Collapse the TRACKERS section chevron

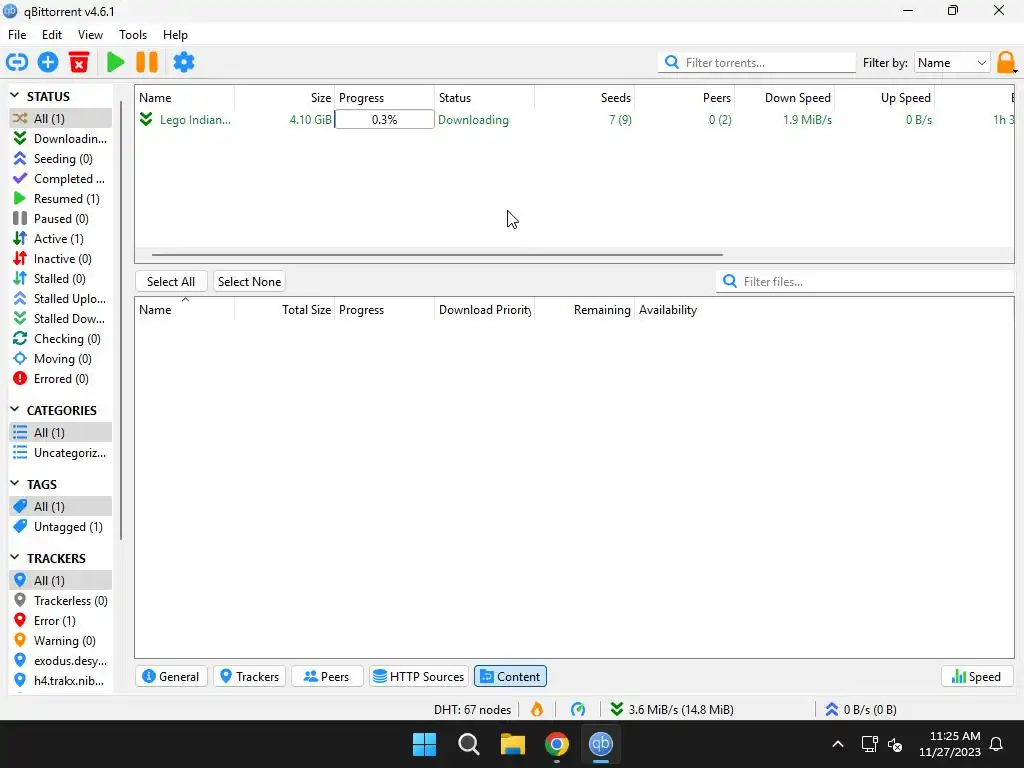15,558
